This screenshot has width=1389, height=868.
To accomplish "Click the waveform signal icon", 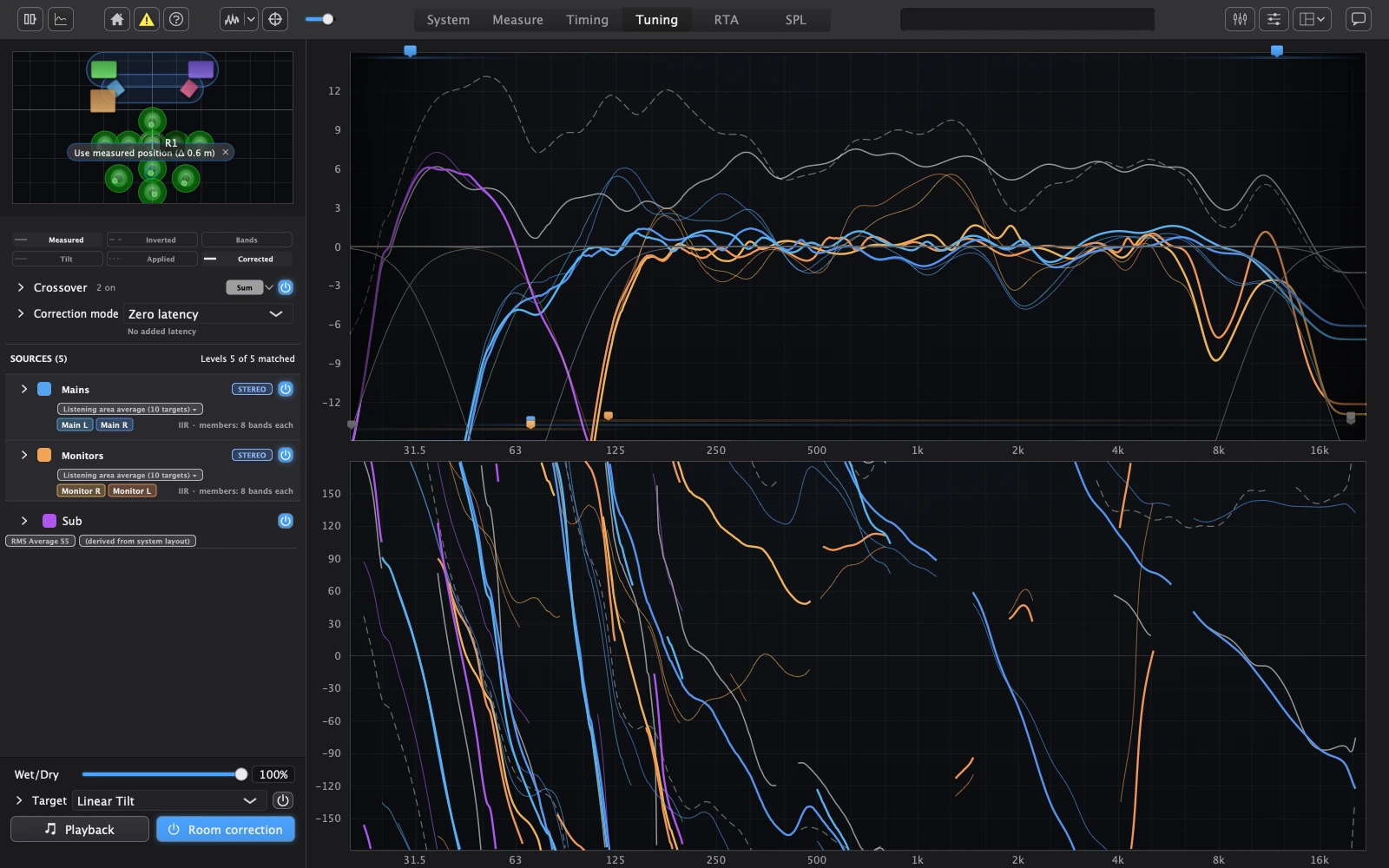I will click(232, 19).
